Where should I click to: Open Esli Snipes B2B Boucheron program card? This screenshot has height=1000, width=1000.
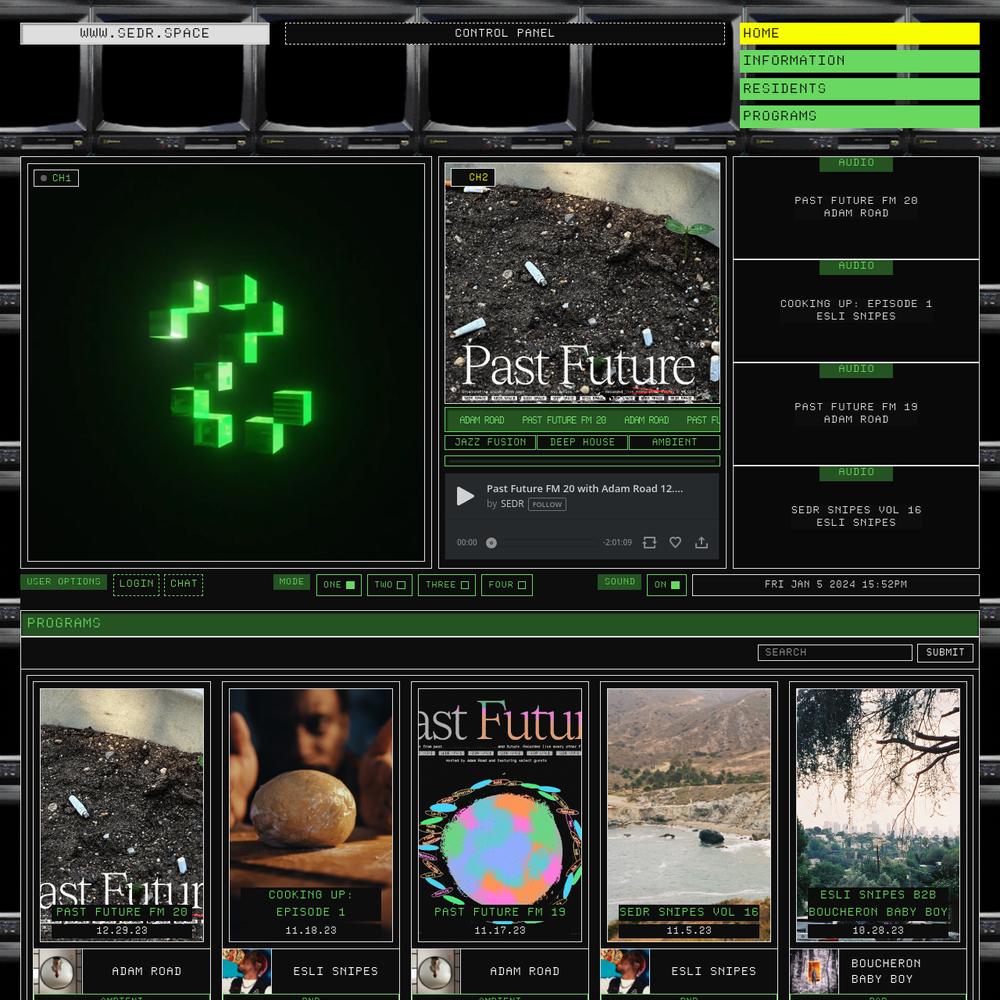pyautogui.click(x=878, y=814)
